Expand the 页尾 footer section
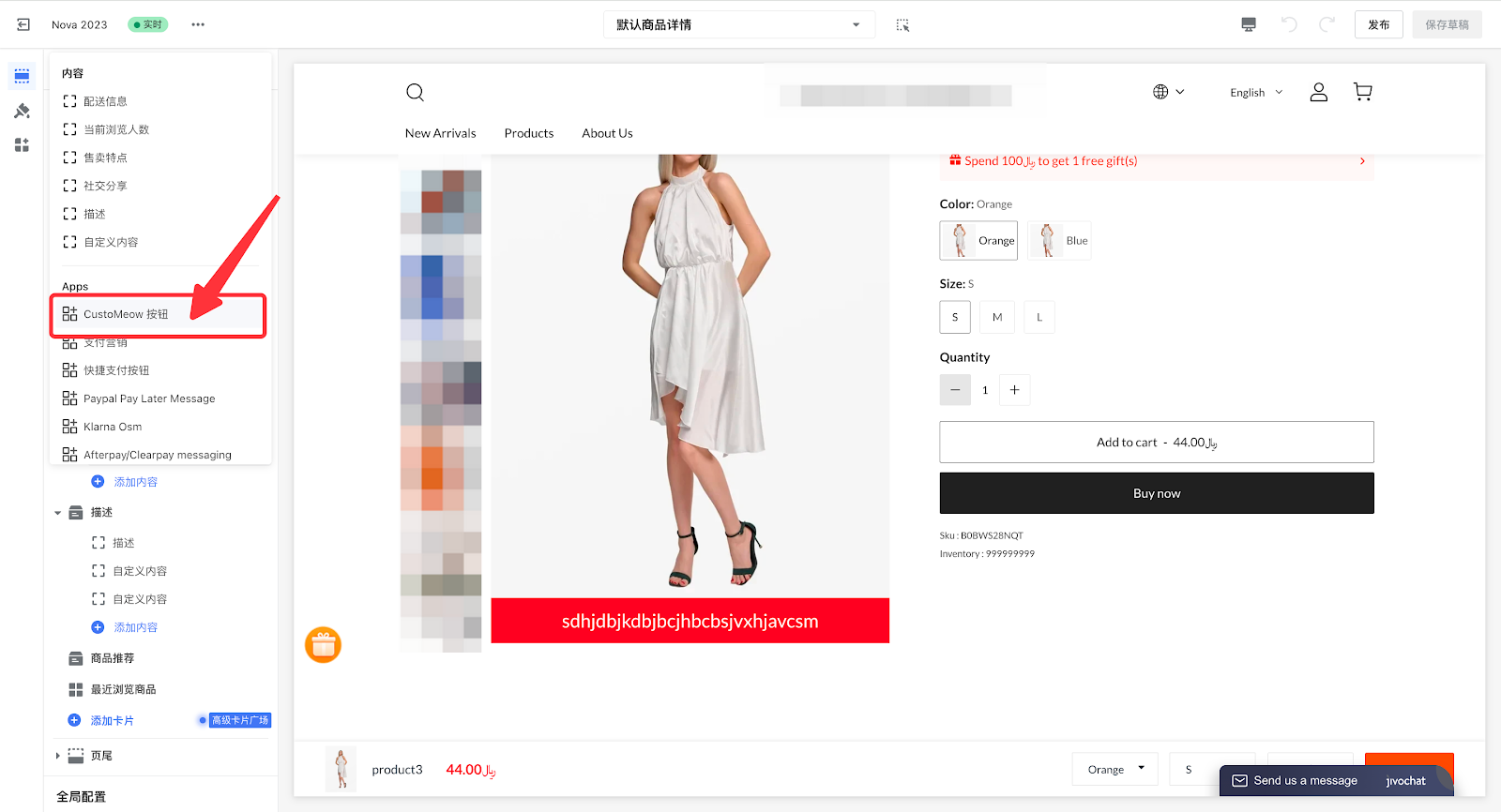Screen dimensions: 1501x812 pyautogui.click(x=58, y=756)
